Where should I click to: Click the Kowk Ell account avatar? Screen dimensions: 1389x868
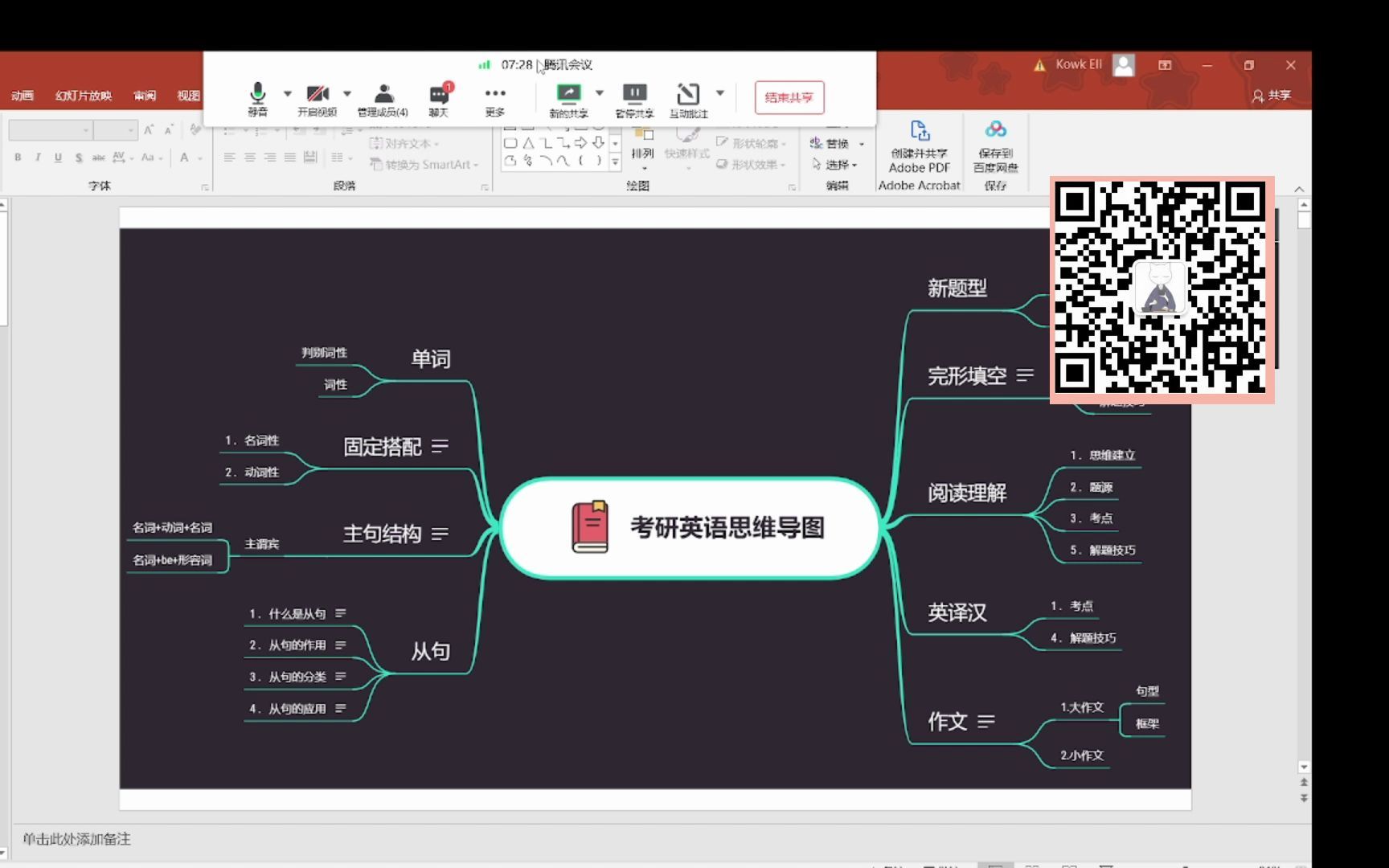coord(1124,65)
